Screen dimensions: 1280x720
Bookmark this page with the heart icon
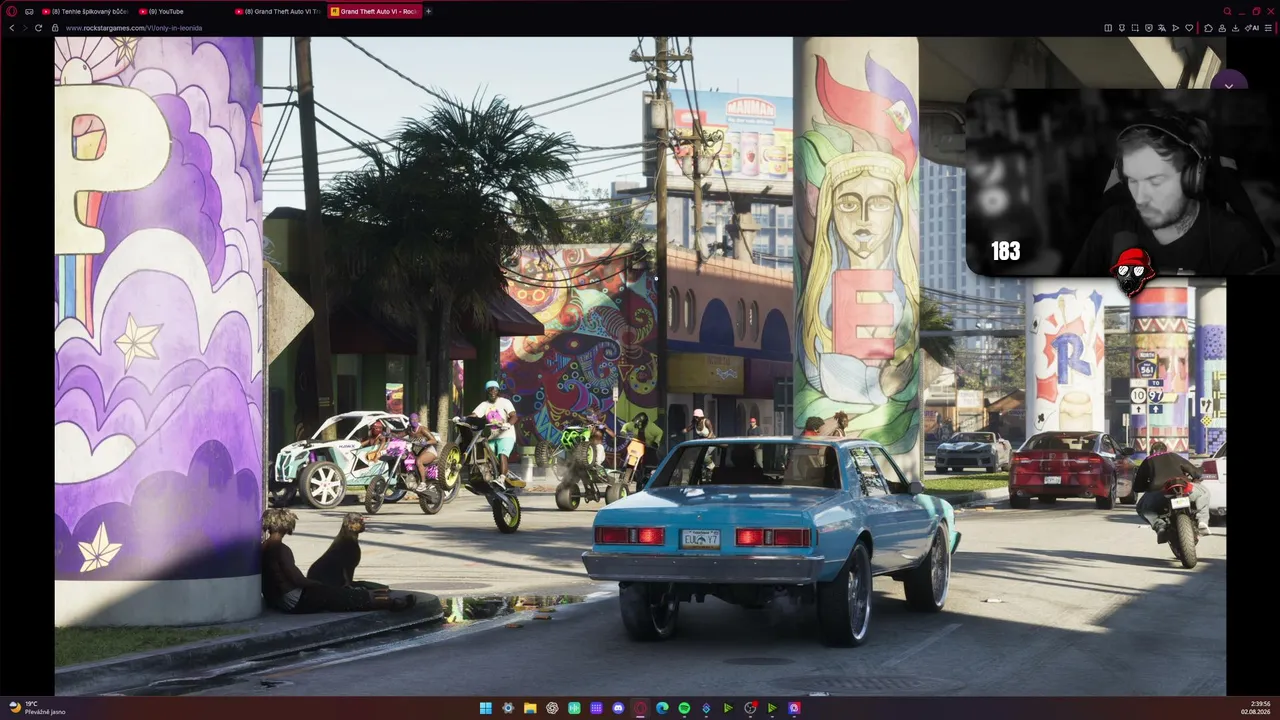1189,28
